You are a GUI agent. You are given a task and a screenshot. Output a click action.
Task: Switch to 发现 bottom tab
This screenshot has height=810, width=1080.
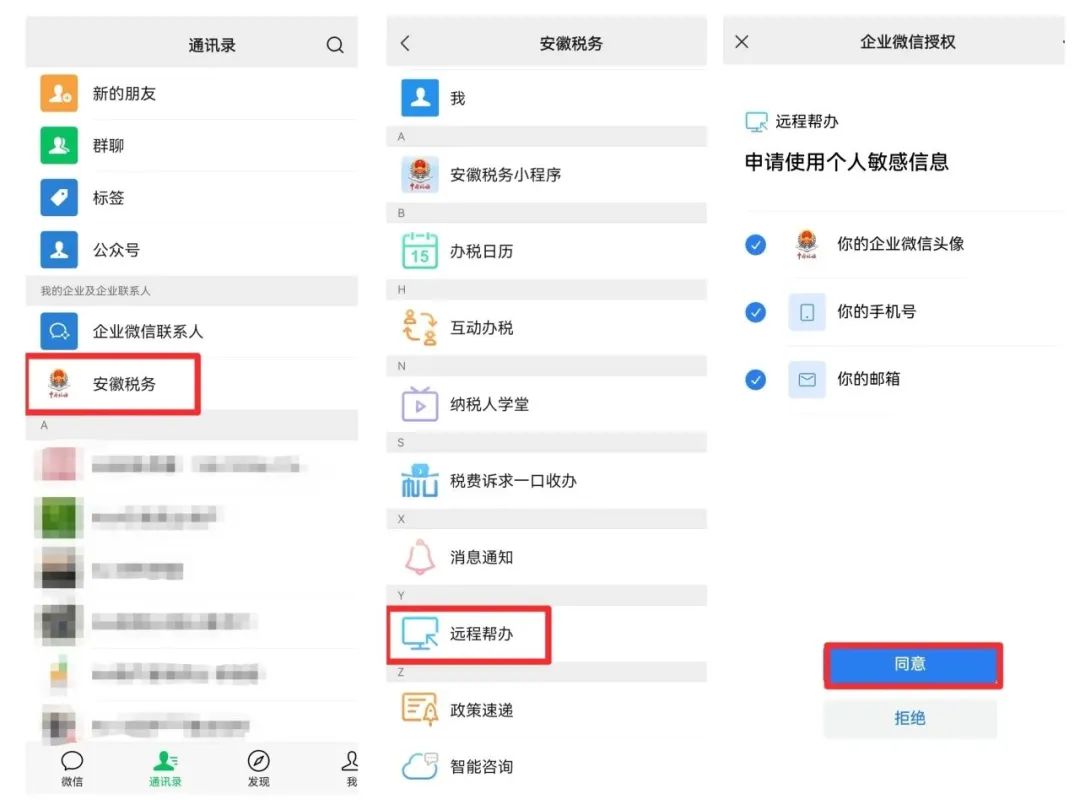click(258, 769)
